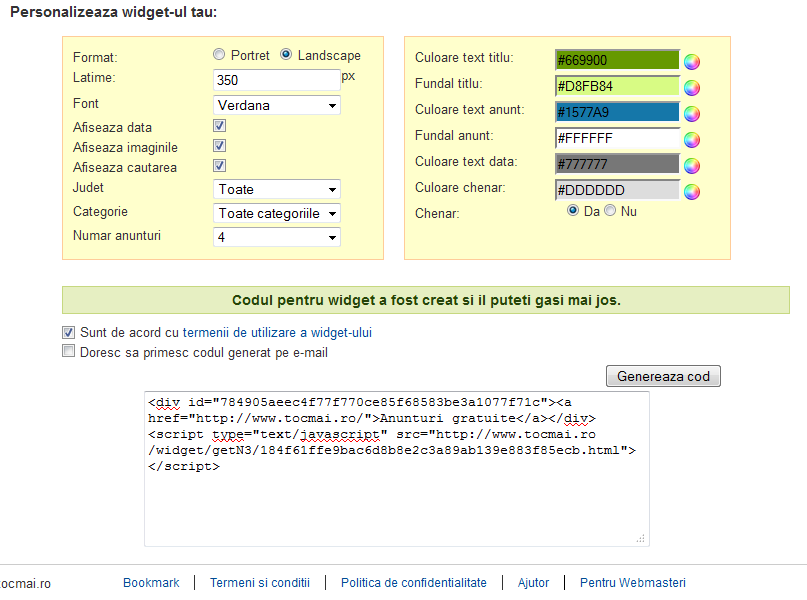Click the #777777 date text color field
This screenshot has height=600, width=807.
coord(618,164)
